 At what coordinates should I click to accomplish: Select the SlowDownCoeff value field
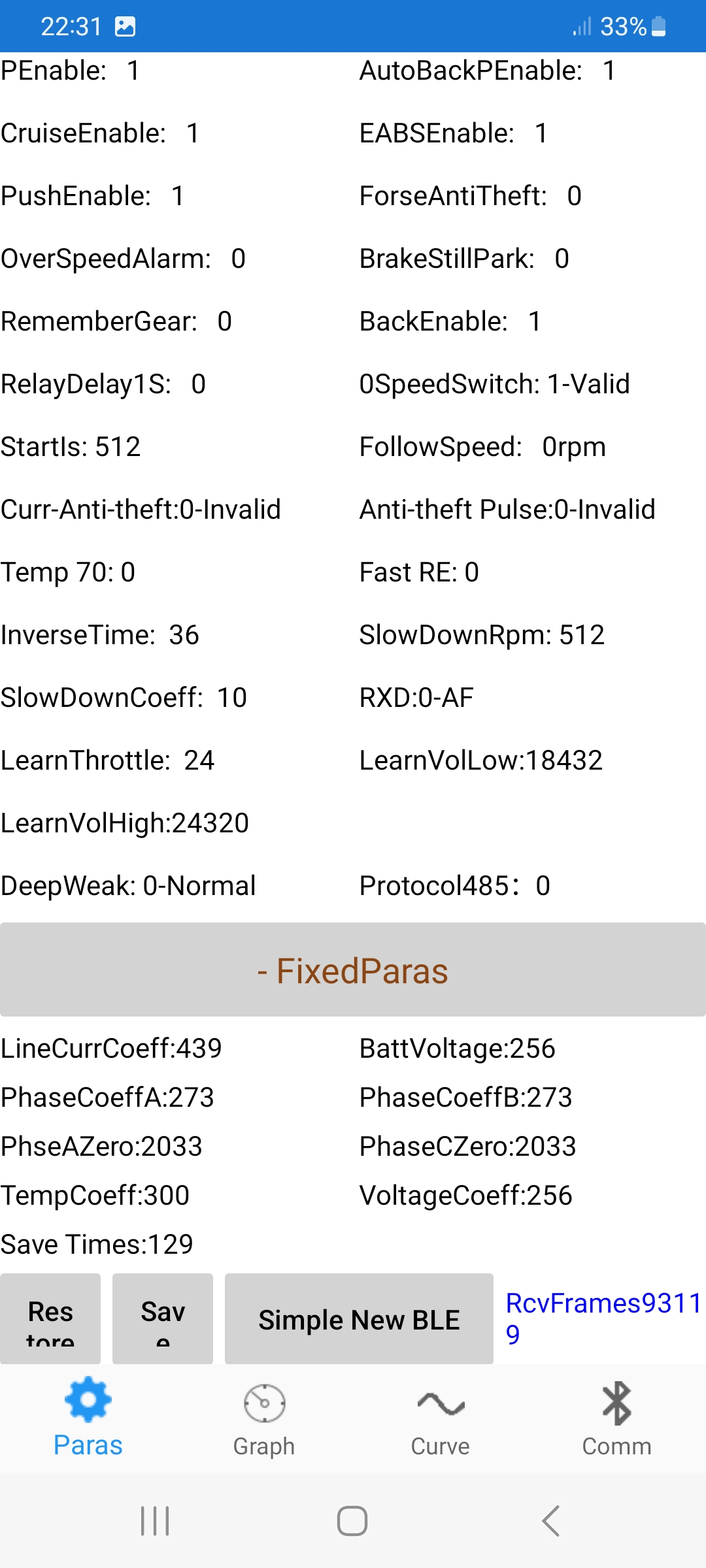tap(231, 698)
